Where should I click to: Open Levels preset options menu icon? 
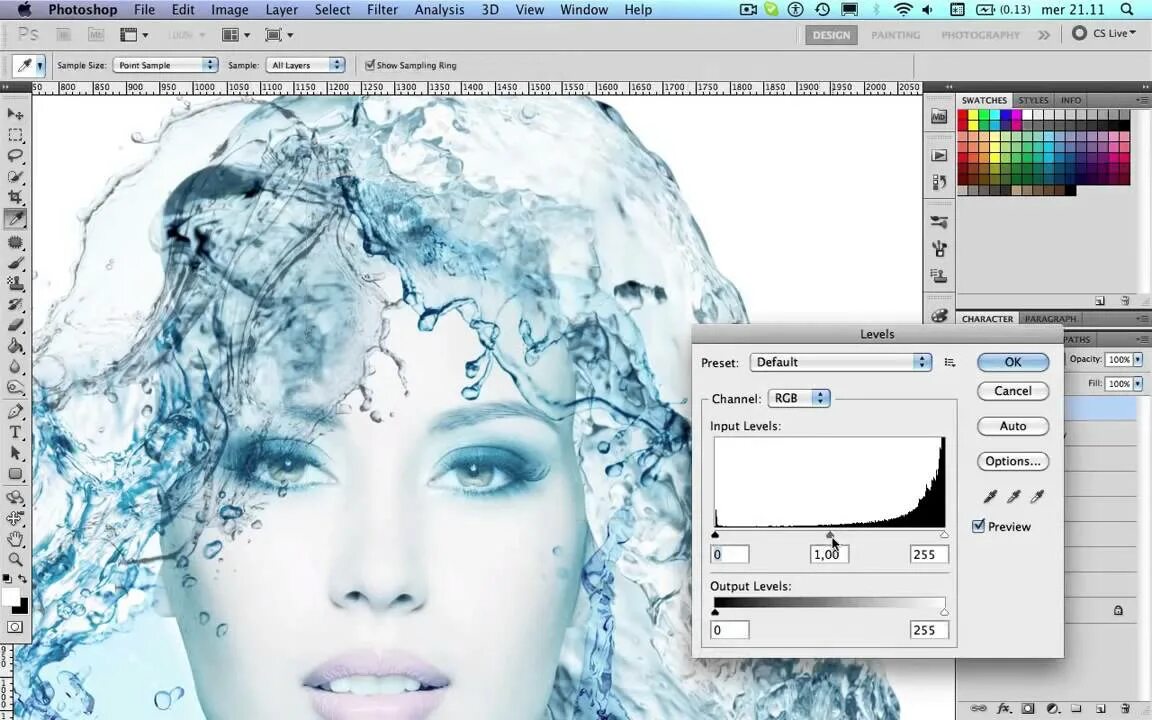[x=950, y=362]
